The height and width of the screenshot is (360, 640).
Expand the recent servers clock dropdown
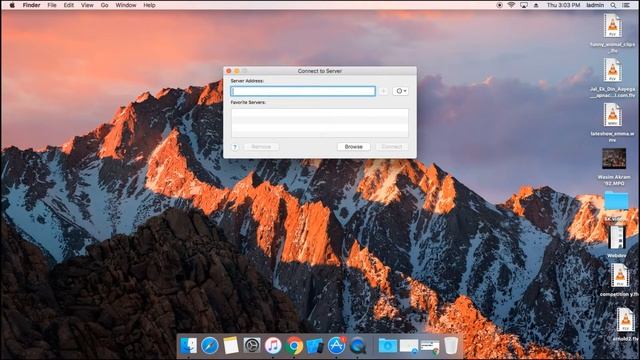pyautogui.click(x=400, y=91)
